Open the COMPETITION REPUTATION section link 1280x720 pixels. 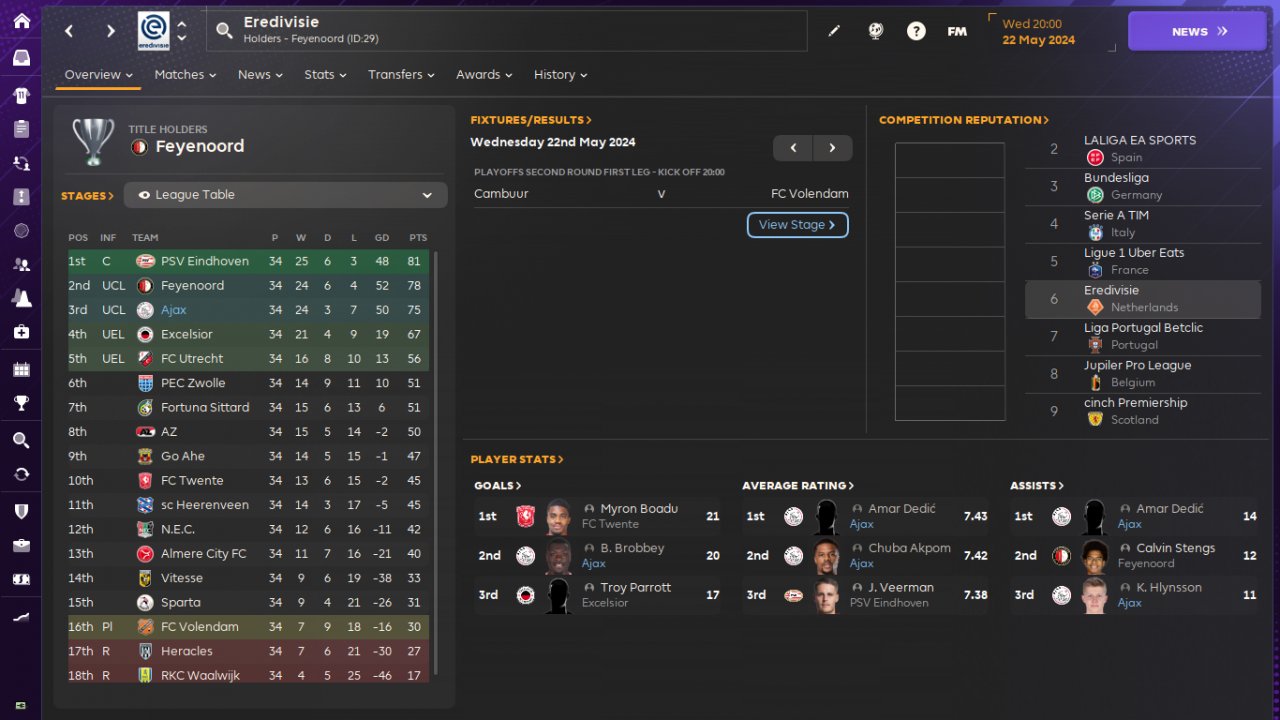pos(964,120)
